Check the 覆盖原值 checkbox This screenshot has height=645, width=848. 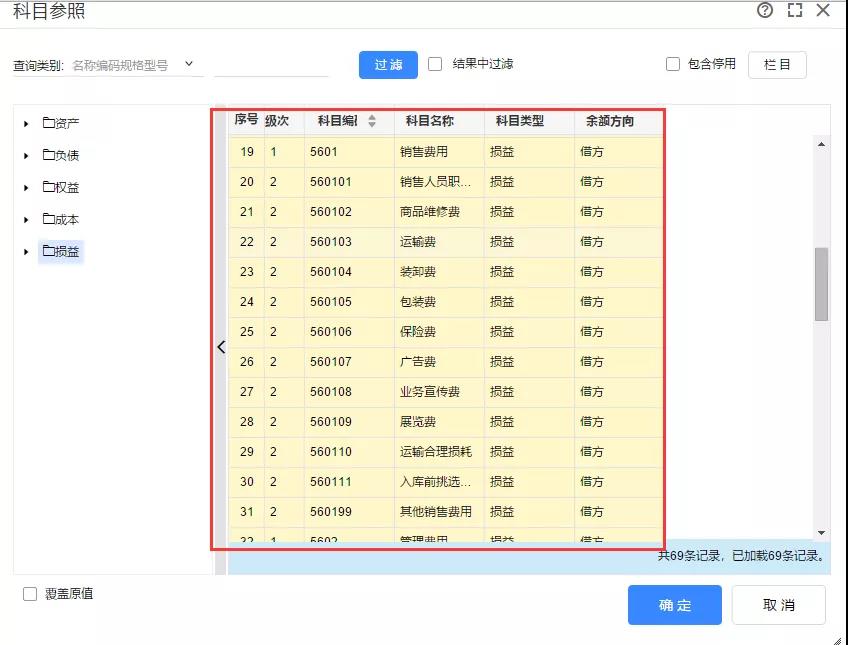[30, 594]
